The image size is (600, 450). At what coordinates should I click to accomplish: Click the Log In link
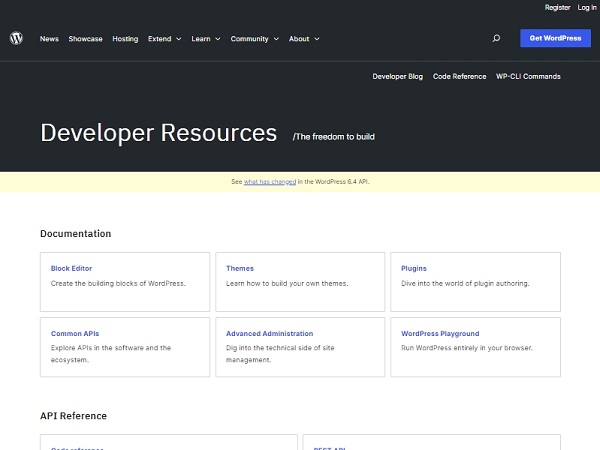click(587, 7)
